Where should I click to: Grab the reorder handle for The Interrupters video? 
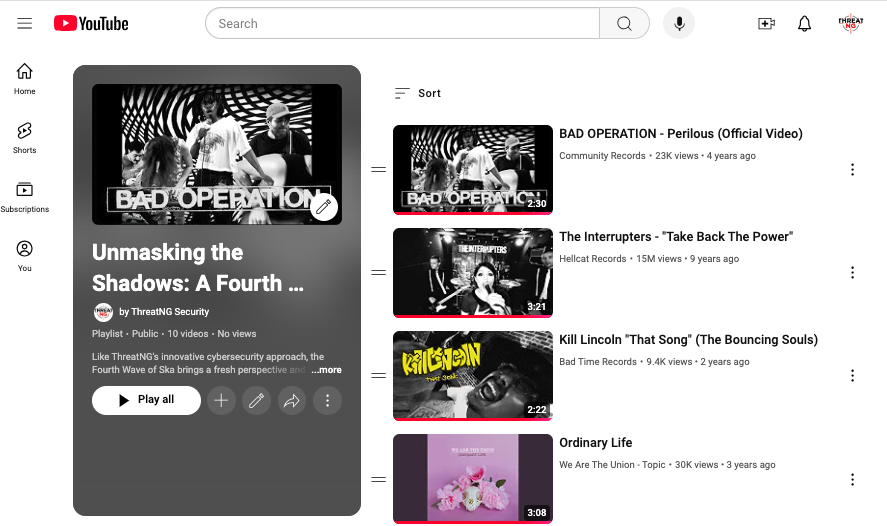(x=378, y=273)
